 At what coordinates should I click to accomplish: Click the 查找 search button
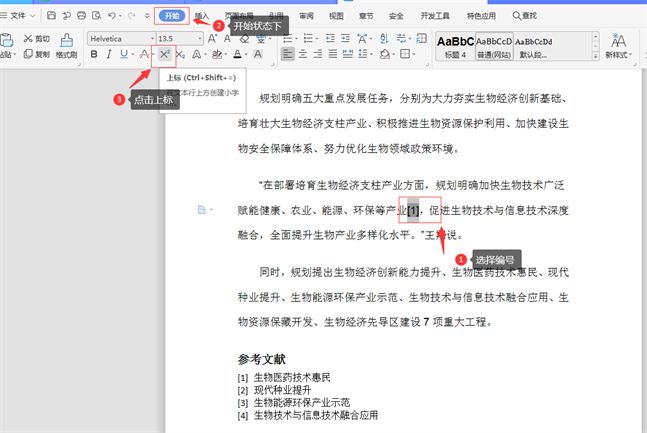524,16
